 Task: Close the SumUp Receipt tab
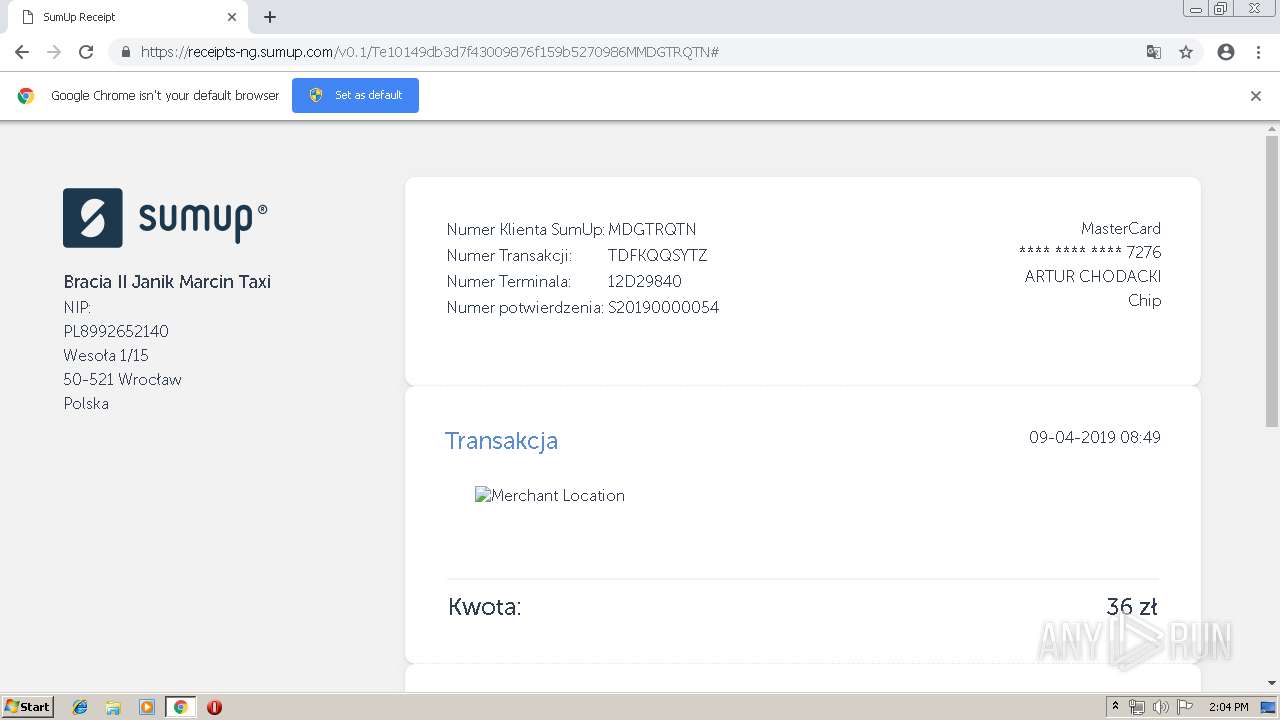(x=232, y=17)
